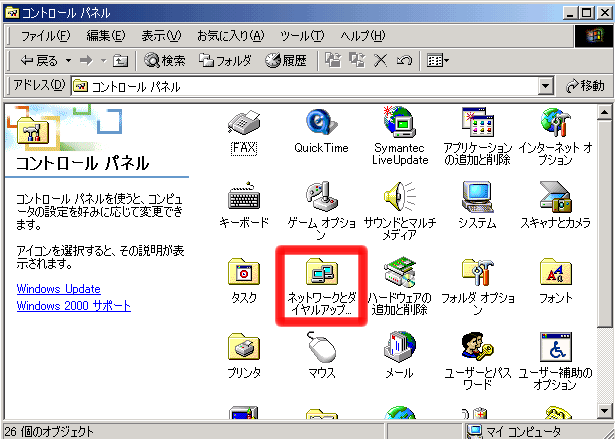Open the FAX control panel icon

(x=244, y=132)
